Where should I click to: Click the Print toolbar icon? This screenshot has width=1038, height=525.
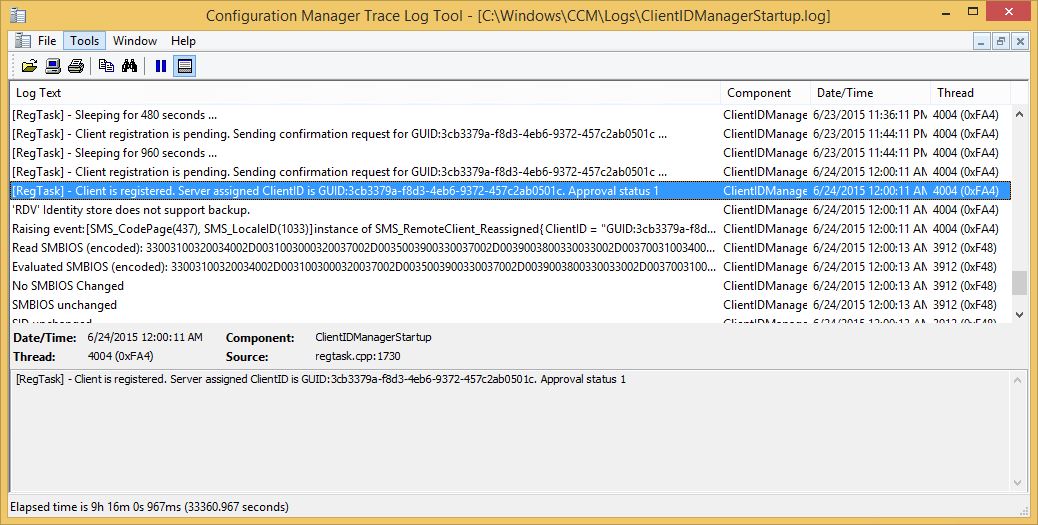(76, 66)
